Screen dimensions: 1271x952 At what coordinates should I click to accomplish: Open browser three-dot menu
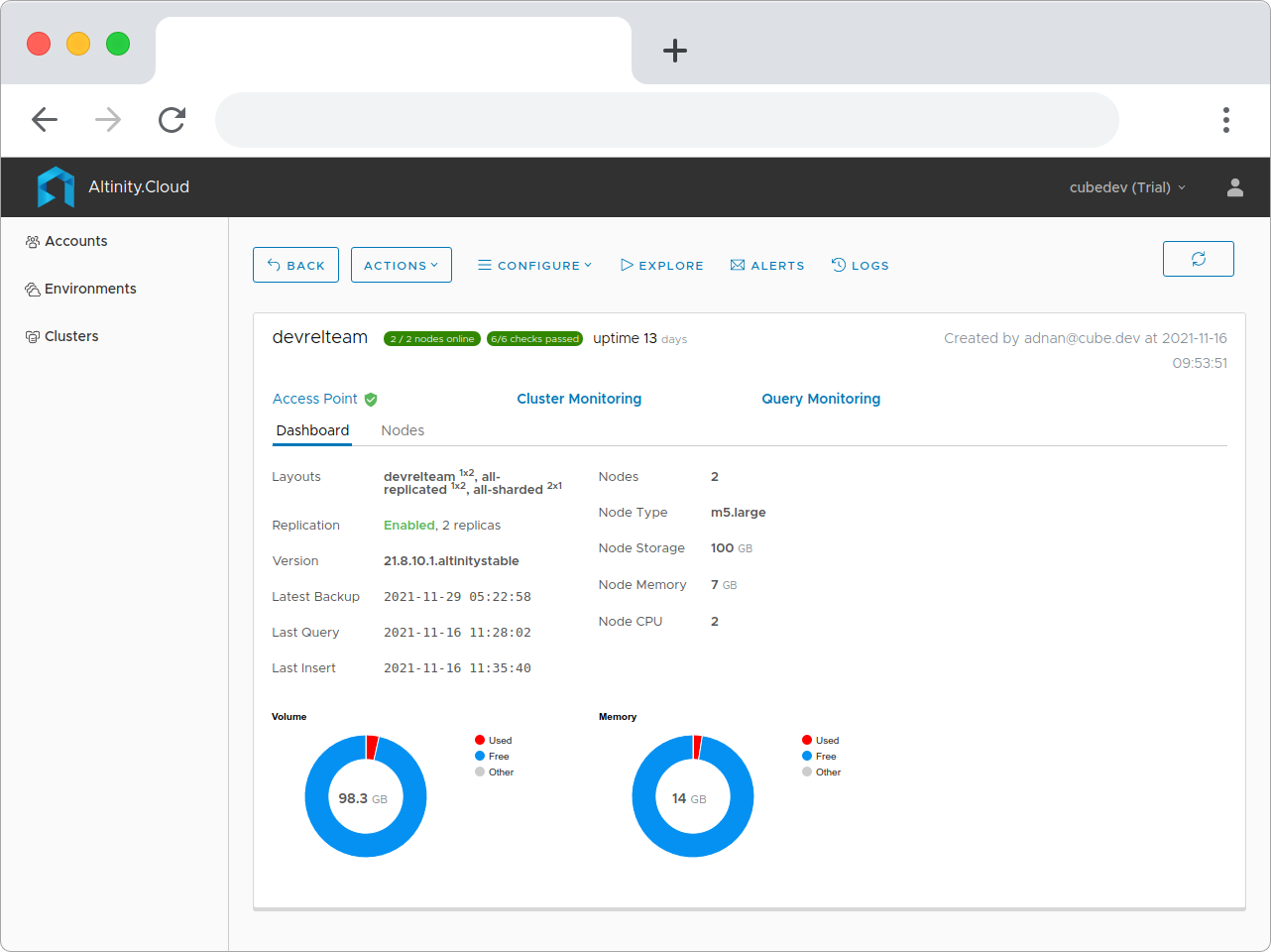tap(1226, 120)
